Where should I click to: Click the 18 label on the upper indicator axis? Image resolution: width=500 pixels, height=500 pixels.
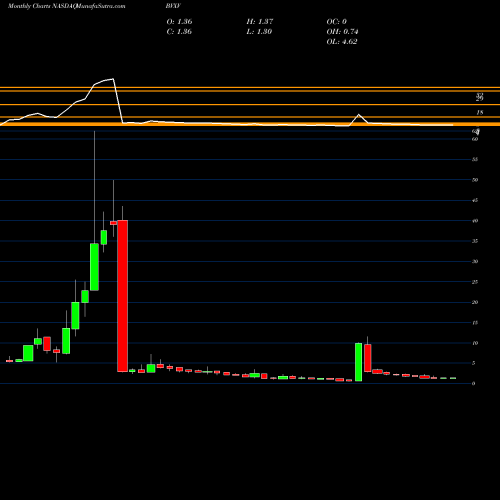480,113
